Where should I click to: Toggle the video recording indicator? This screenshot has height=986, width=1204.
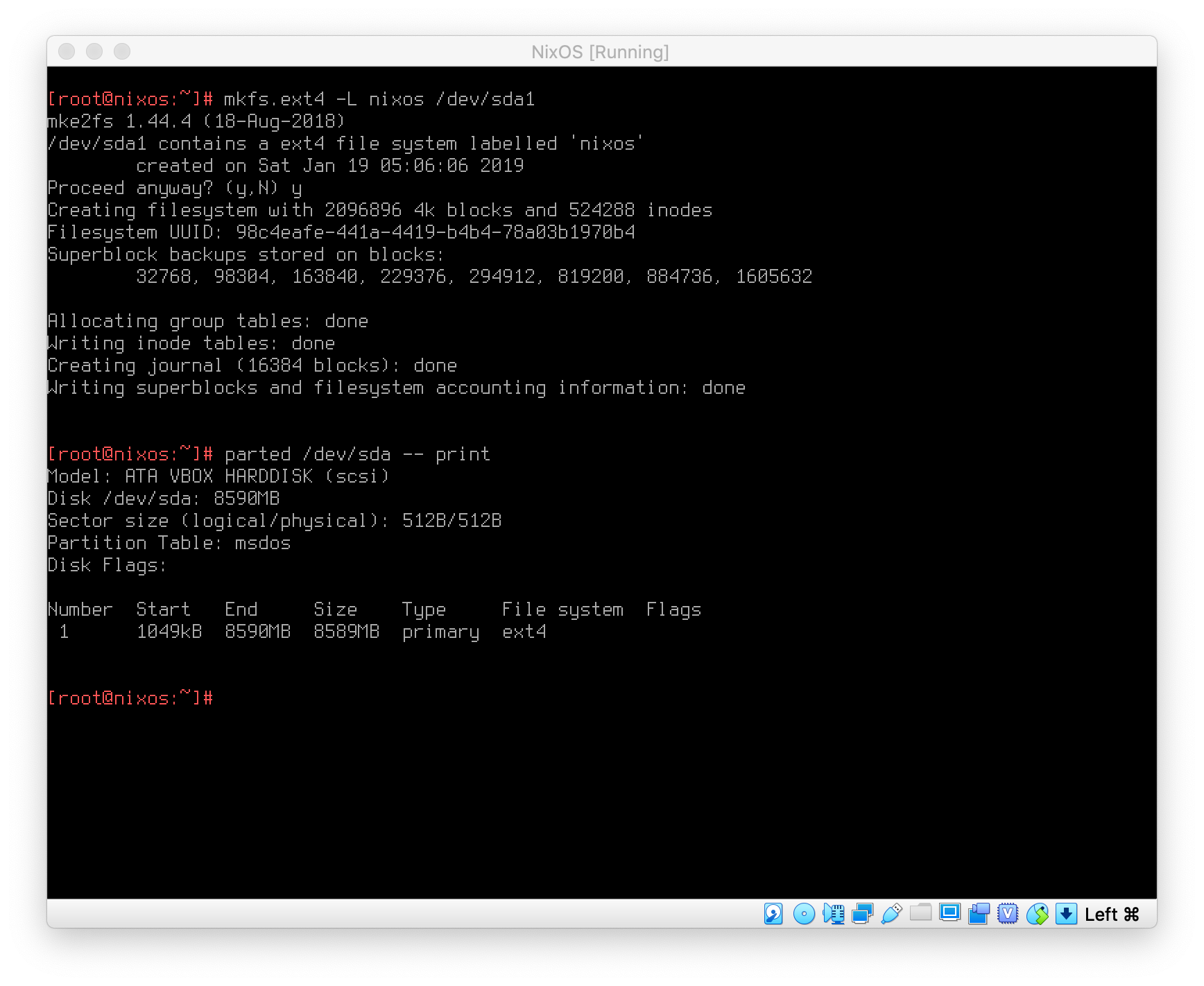coord(979,914)
